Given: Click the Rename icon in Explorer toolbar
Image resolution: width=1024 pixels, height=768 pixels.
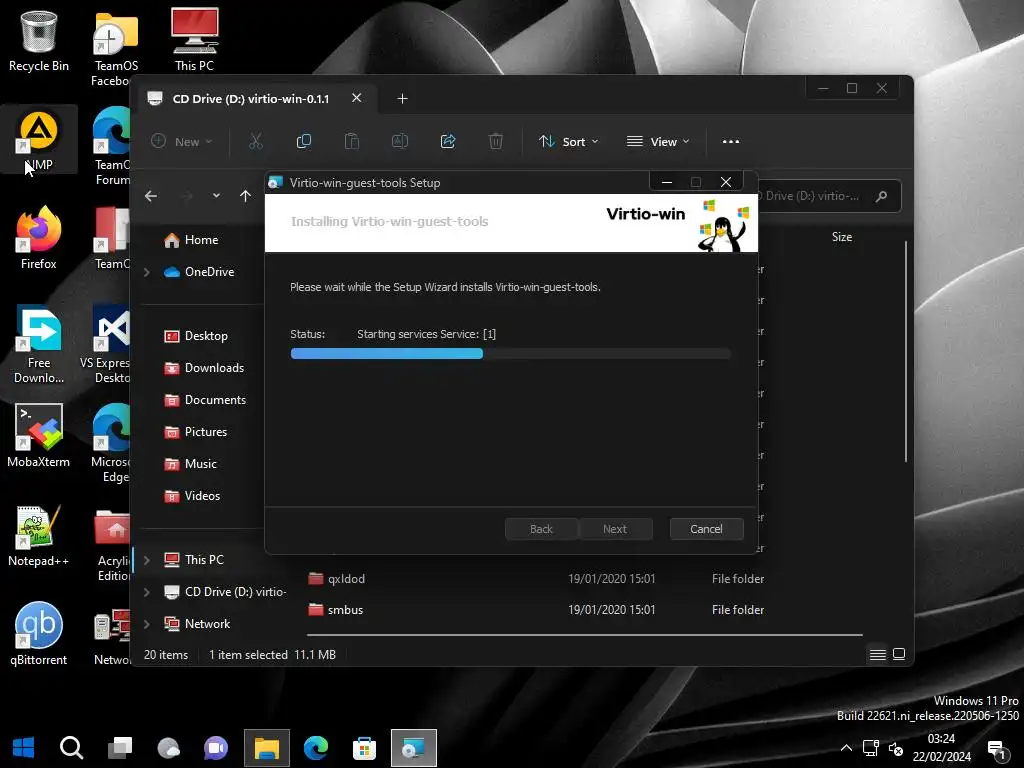Looking at the screenshot, I should (x=400, y=141).
